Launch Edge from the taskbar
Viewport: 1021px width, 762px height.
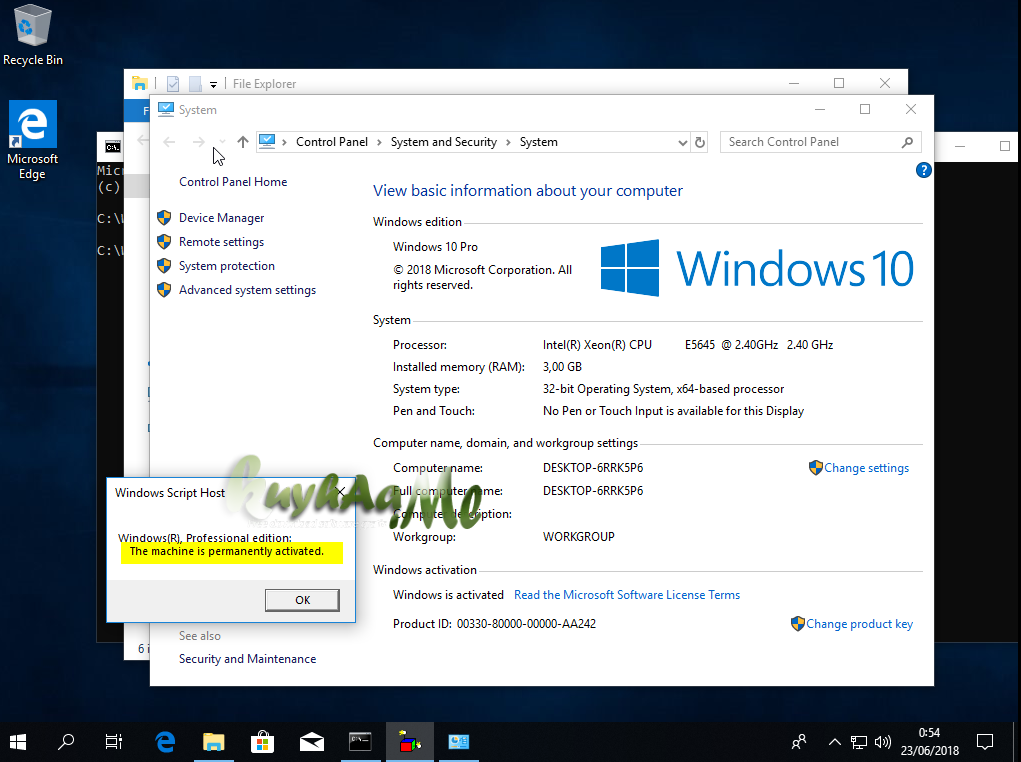tap(165, 742)
